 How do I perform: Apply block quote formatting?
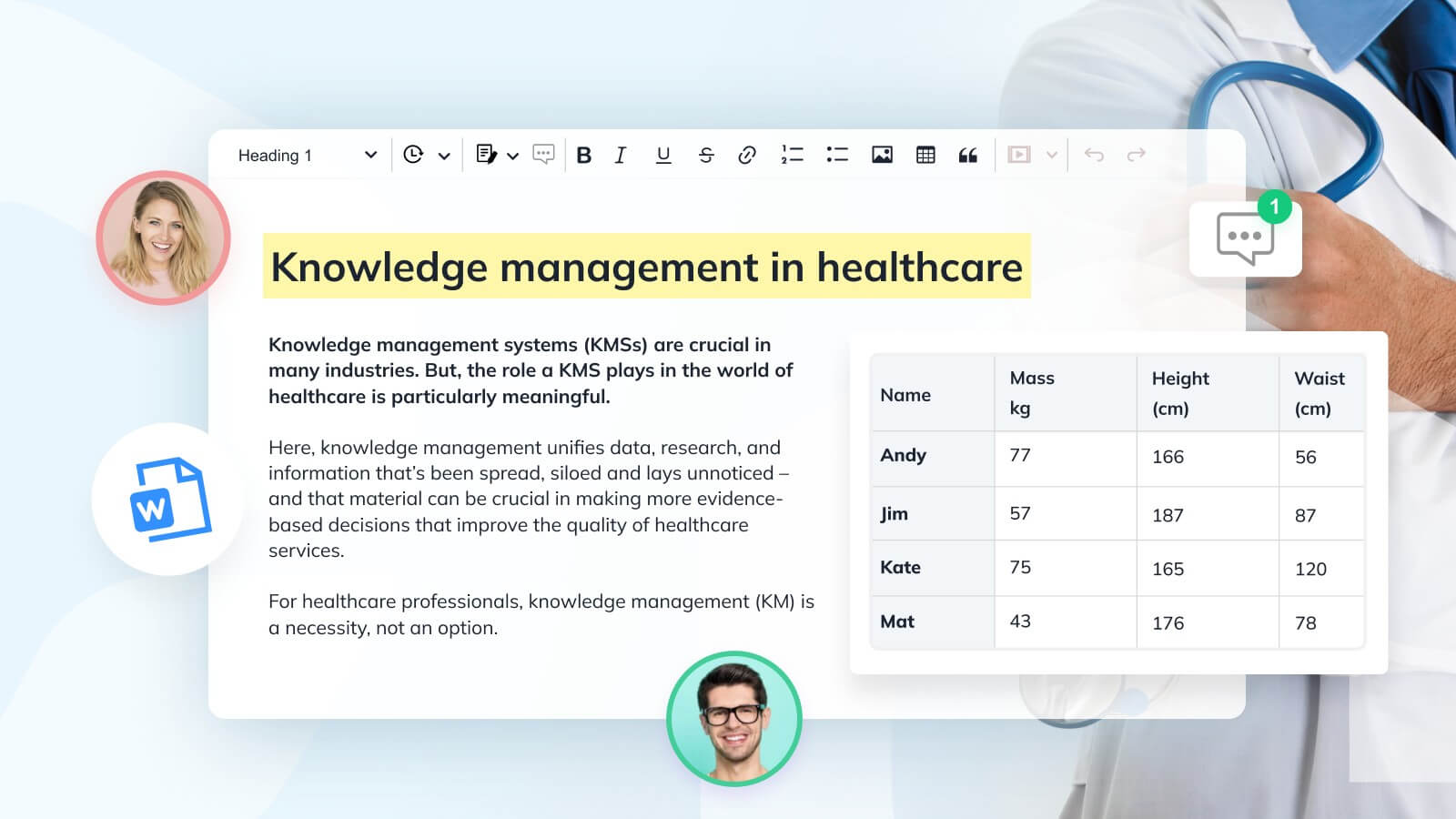pyautogui.click(x=968, y=156)
